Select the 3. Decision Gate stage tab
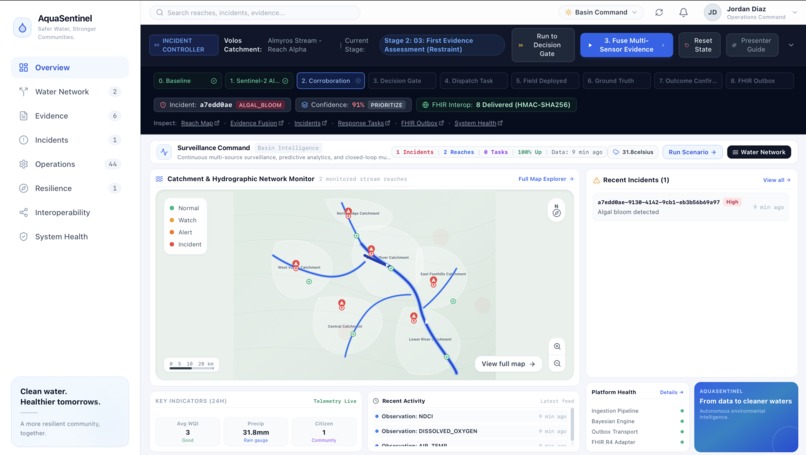 [402, 81]
